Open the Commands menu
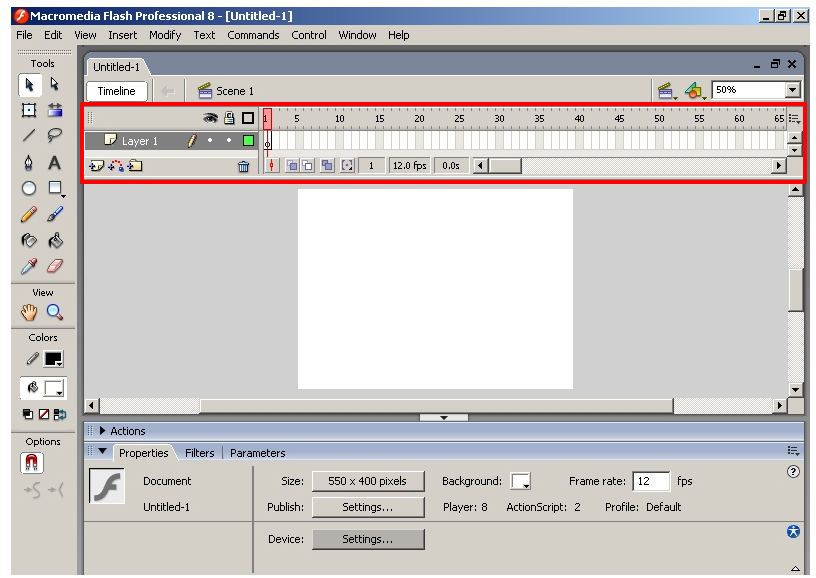Image resolution: width=816 pixels, height=578 pixels. coord(253,35)
